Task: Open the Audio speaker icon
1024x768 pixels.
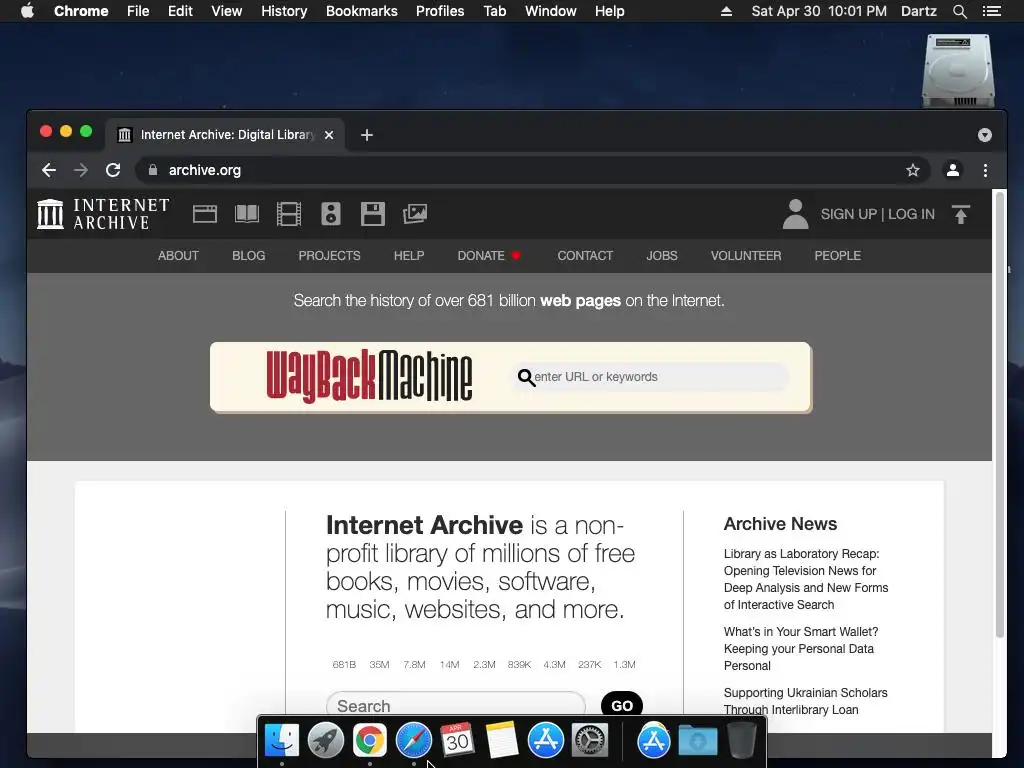Action: [331, 214]
